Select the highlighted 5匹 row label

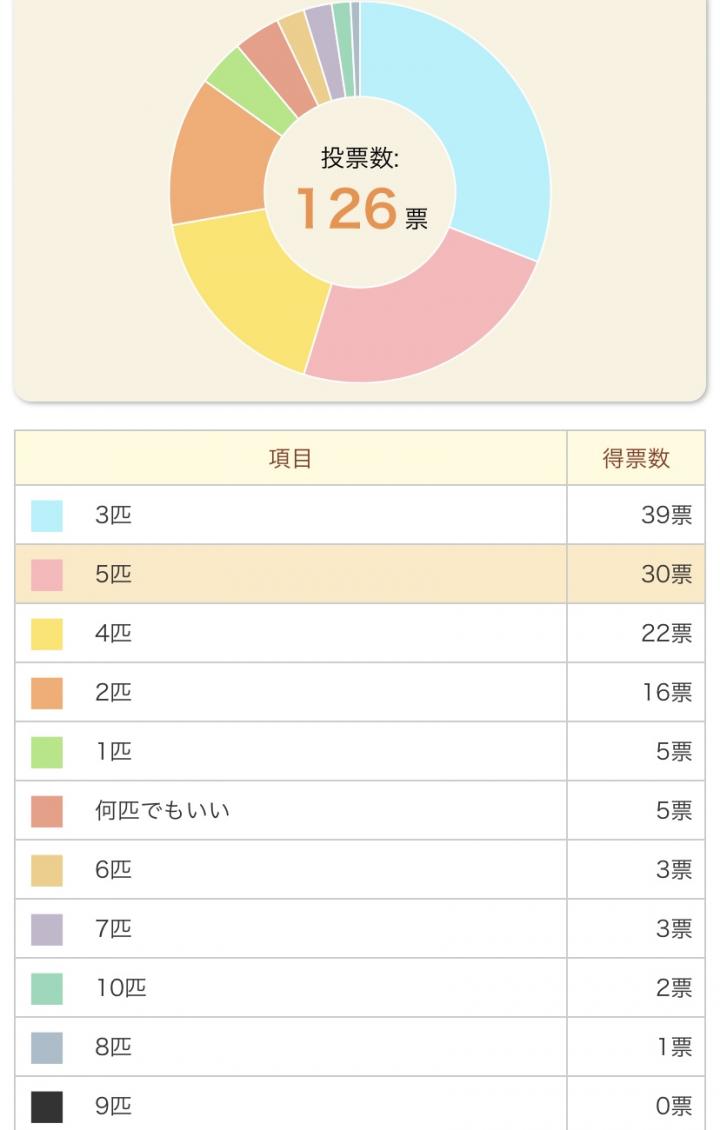coord(113,574)
